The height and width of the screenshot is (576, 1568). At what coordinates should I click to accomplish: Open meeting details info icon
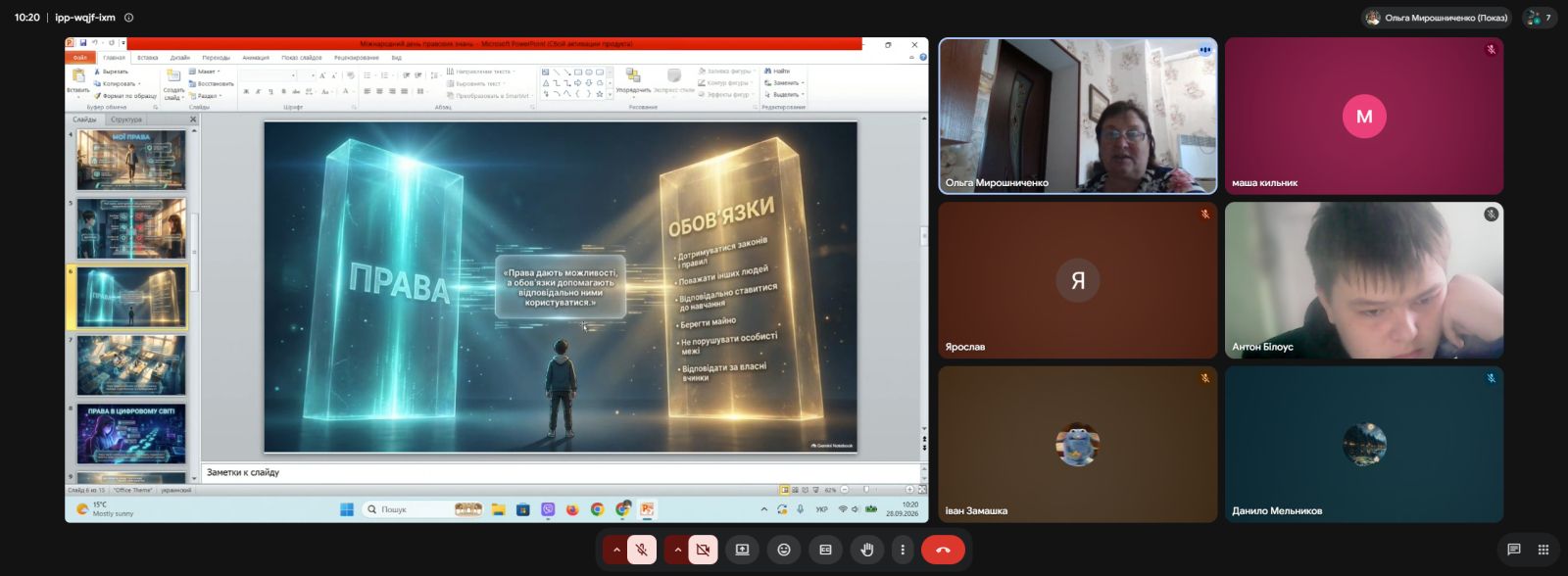pos(128,18)
